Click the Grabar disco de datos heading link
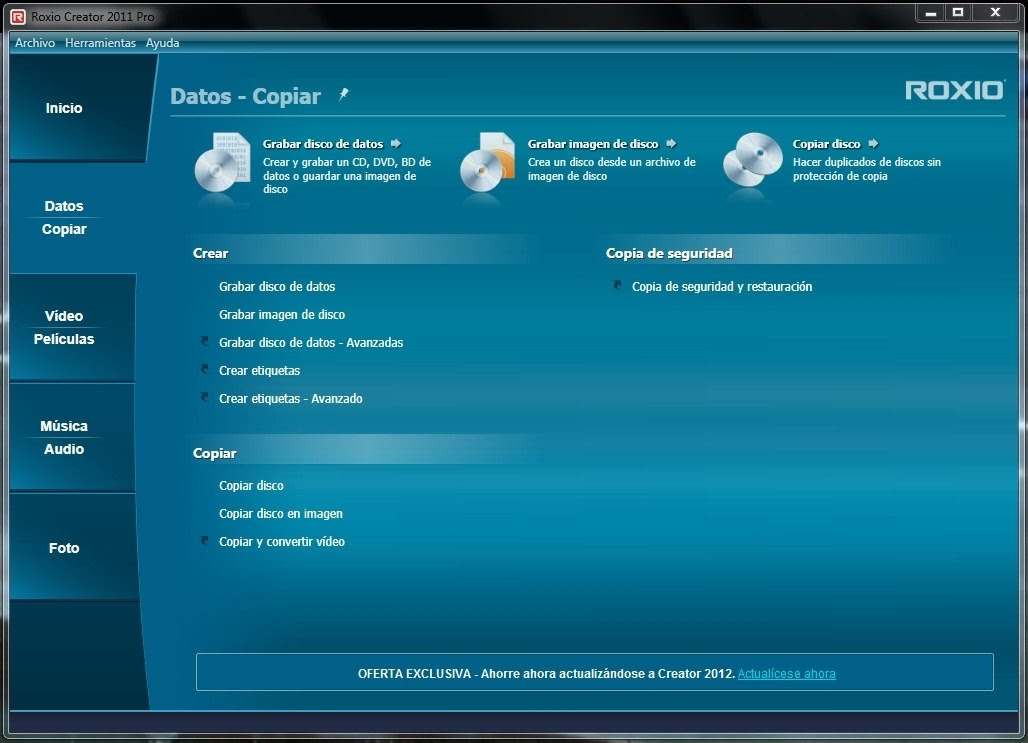This screenshot has width=1028, height=743. pos(323,144)
